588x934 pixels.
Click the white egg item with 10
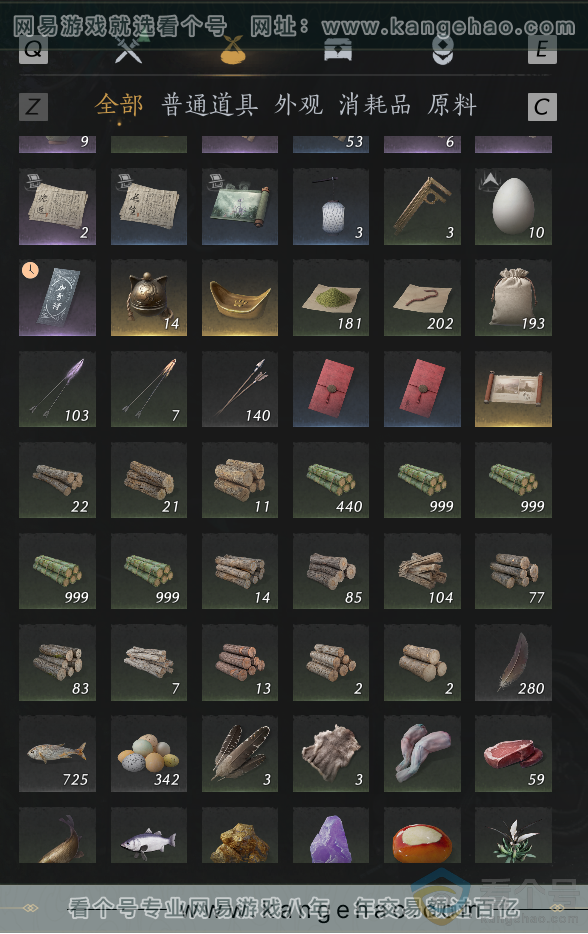point(513,207)
